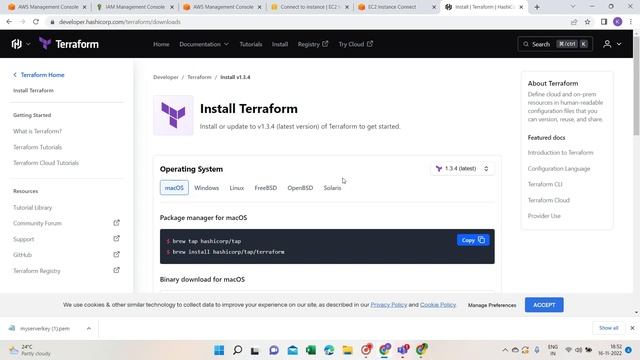Open Provider Use doc

(544, 216)
